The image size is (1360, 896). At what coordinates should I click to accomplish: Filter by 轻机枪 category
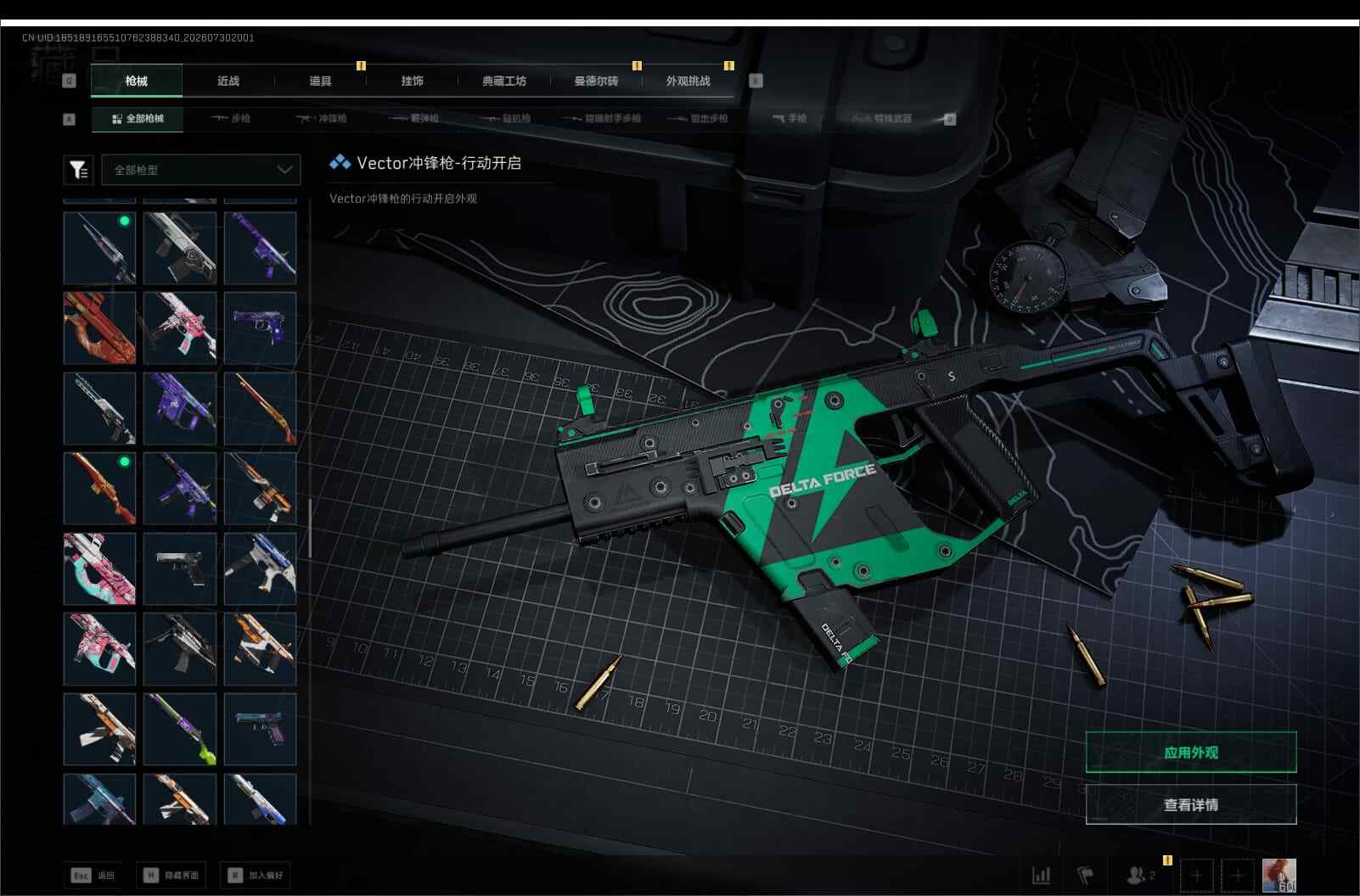coord(506,119)
